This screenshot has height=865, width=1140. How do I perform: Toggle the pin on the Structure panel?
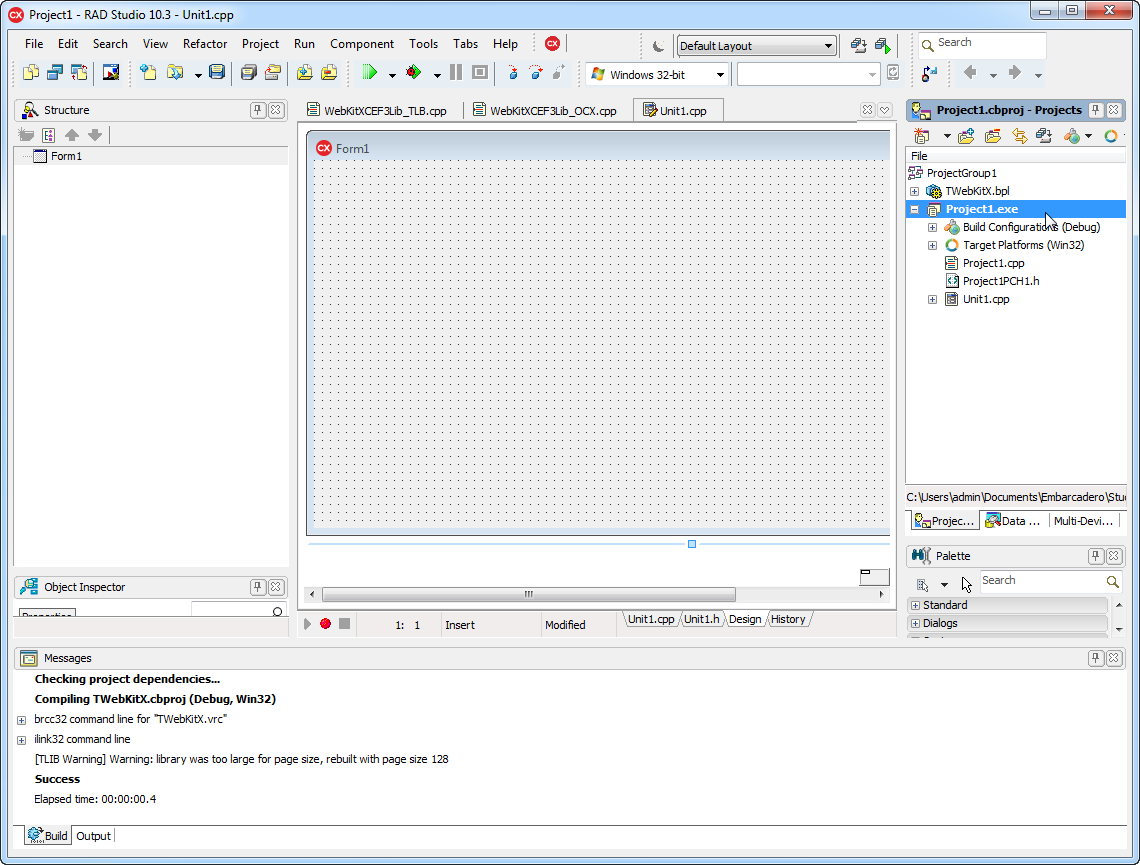(x=257, y=110)
